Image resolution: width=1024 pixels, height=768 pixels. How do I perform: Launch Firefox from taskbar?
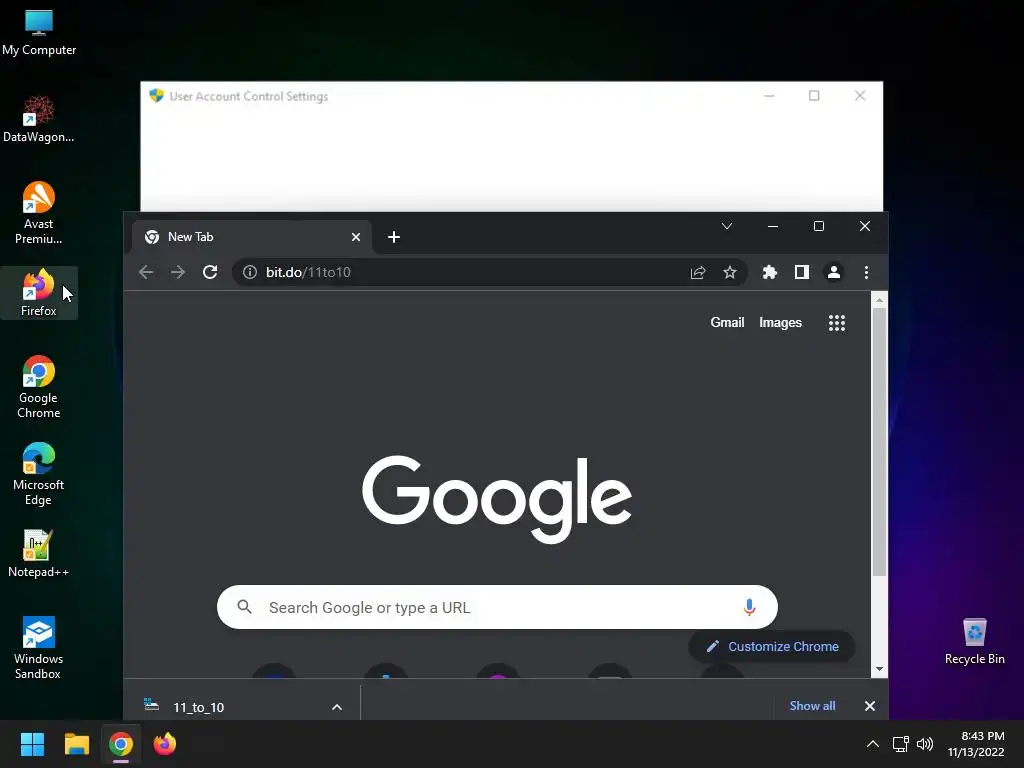pyautogui.click(x=165, y=744)
